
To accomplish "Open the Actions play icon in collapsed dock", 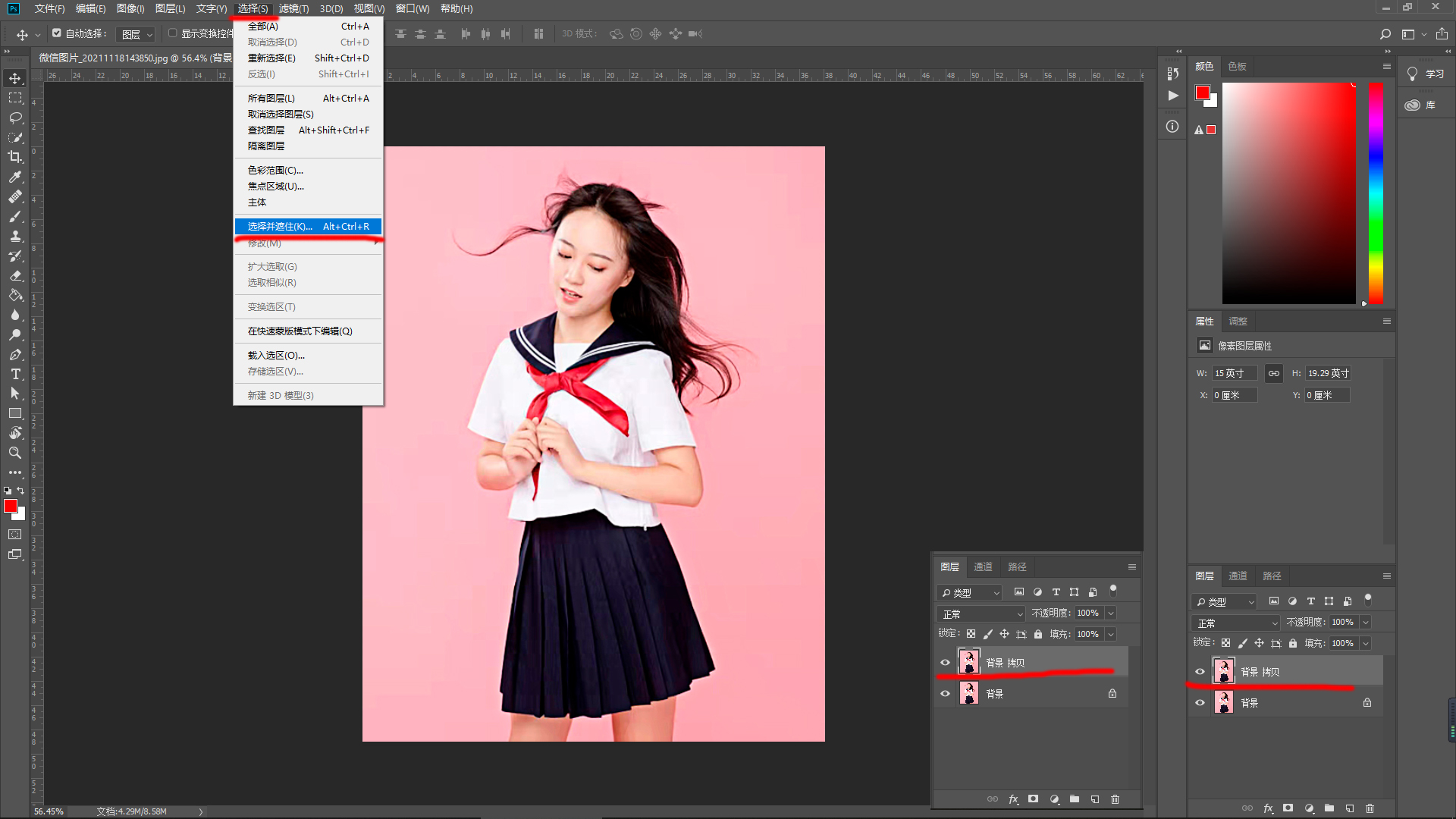I will click(x=1172, y=96).
